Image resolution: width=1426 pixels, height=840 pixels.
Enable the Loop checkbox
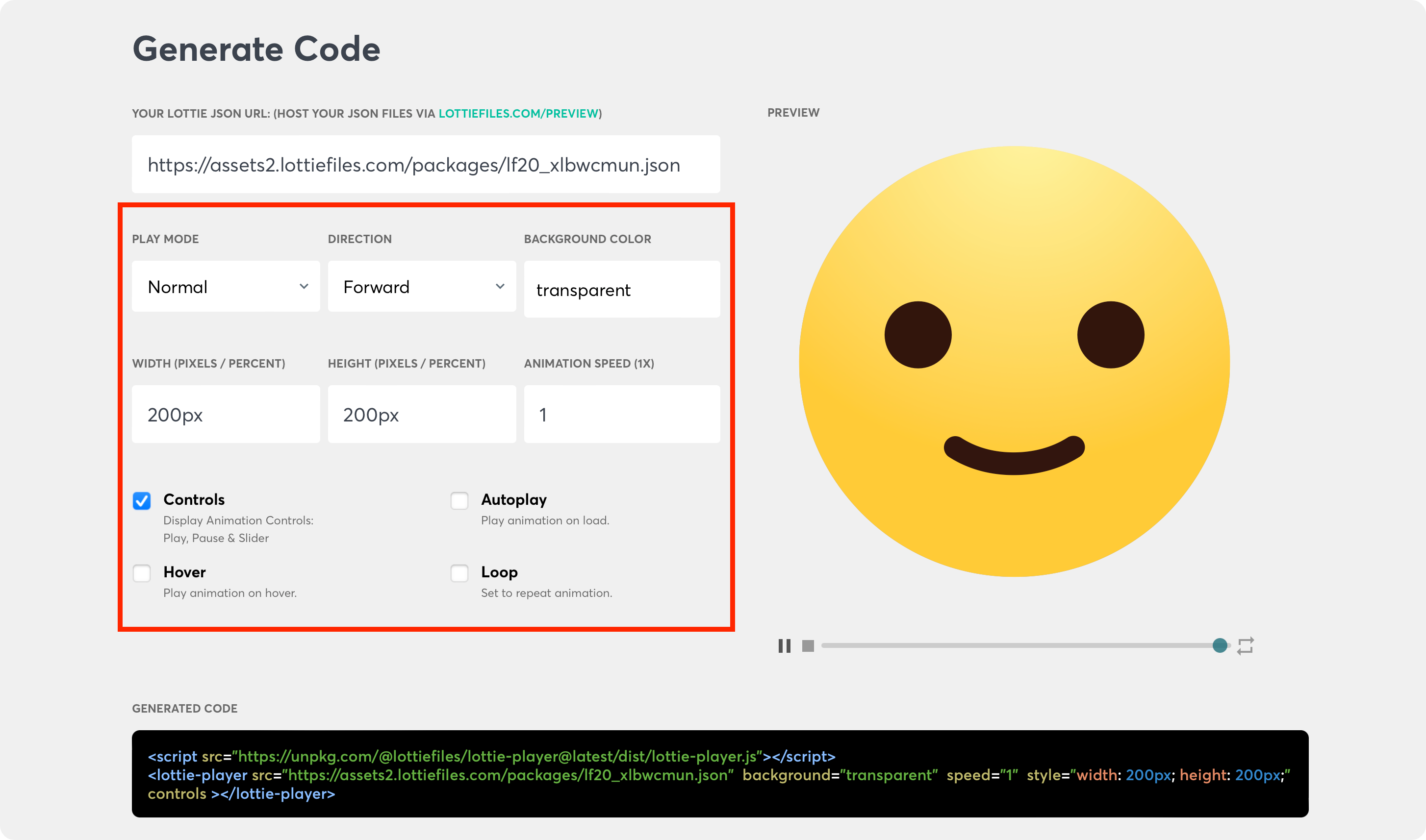[459, 573]
